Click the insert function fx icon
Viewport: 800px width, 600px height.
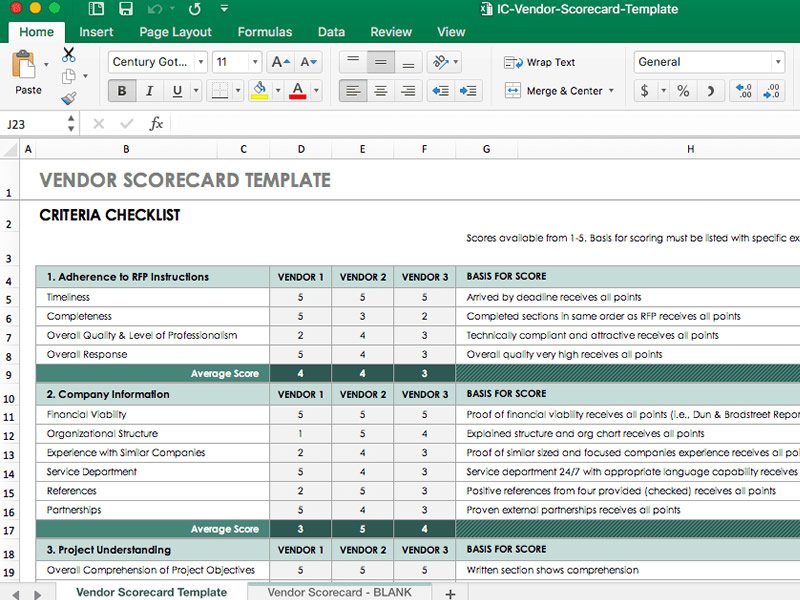pos(156,124)
